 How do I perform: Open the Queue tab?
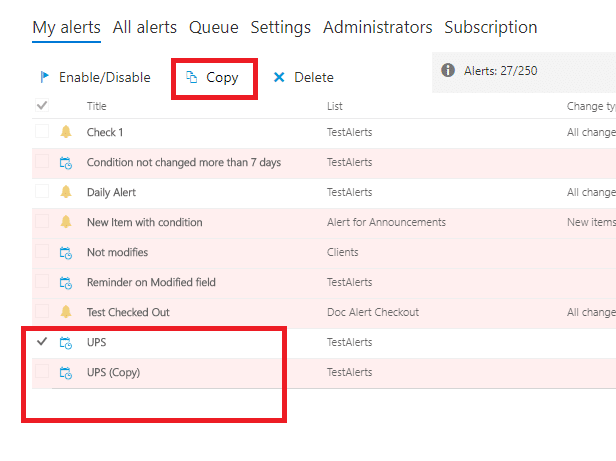click(x=214, y=27)
